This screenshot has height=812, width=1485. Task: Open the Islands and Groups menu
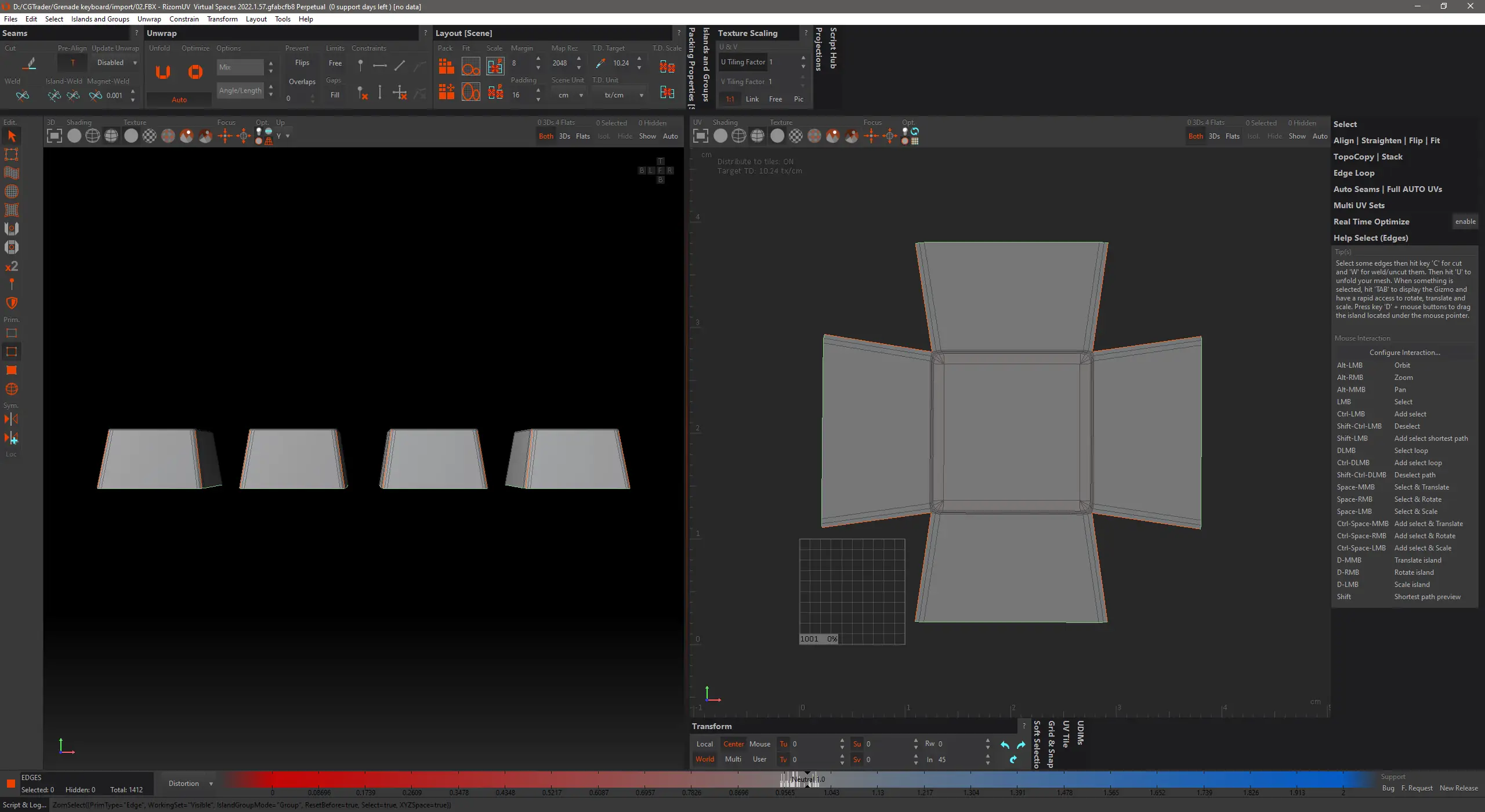click(100, 19)
